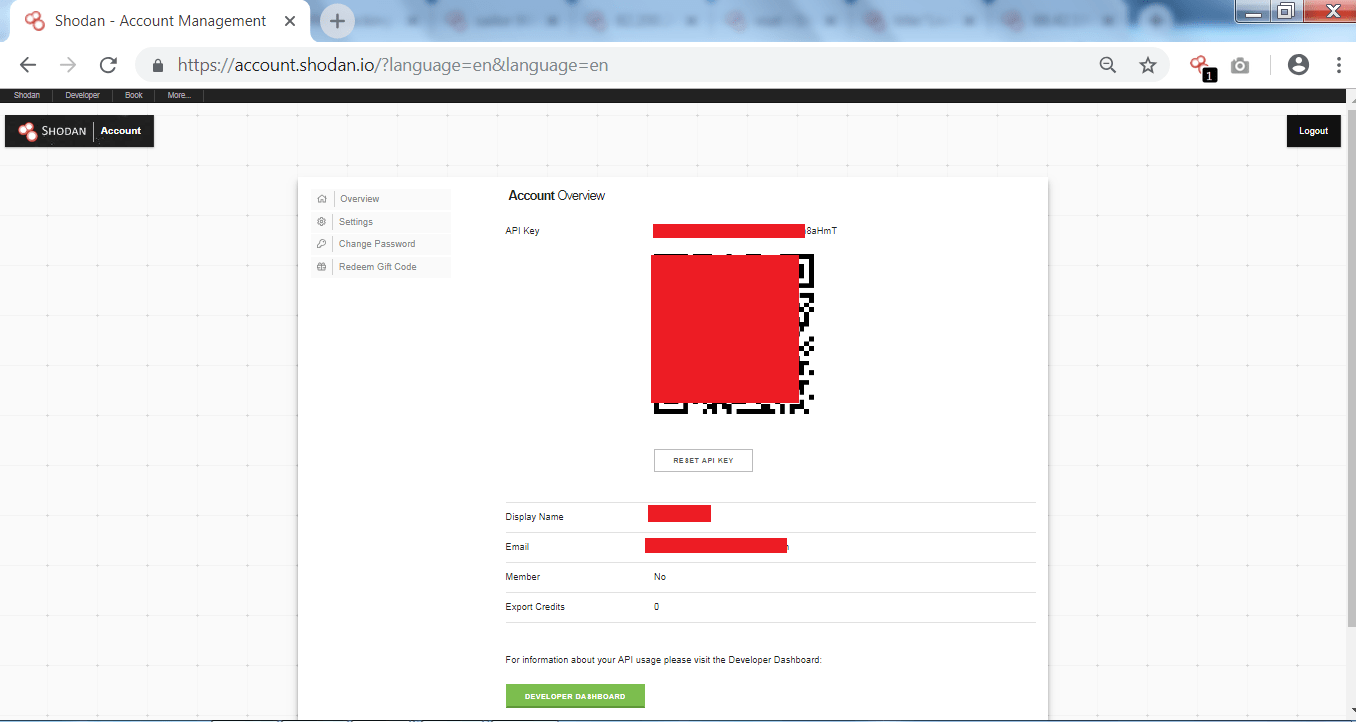Screen dimensions: 1356x722
Task: Open the green Developer Dashboard button
Action: [575, 696]
